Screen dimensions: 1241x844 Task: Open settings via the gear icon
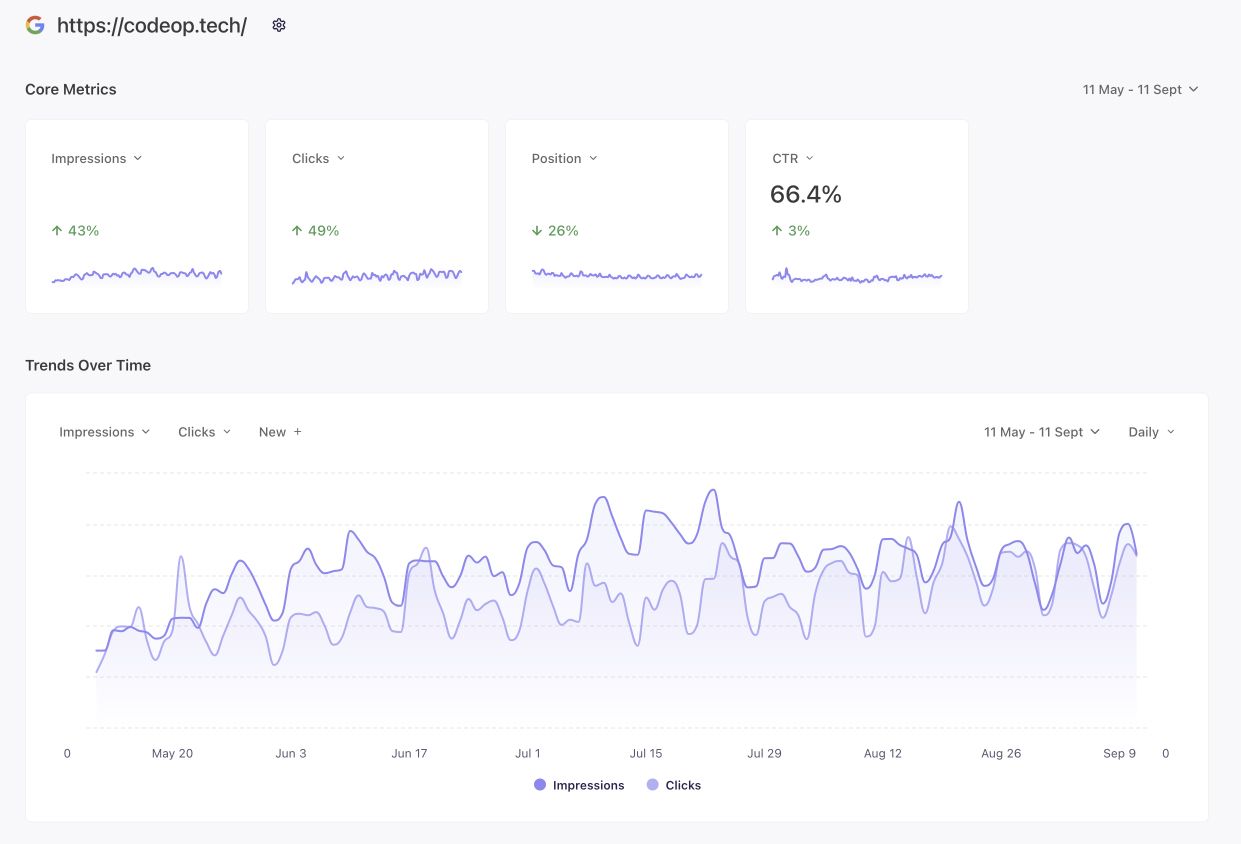tap(279, 25)
